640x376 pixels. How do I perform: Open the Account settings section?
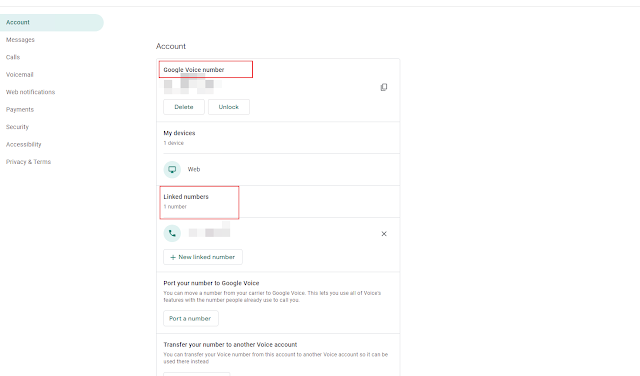[x=51, y=22]
